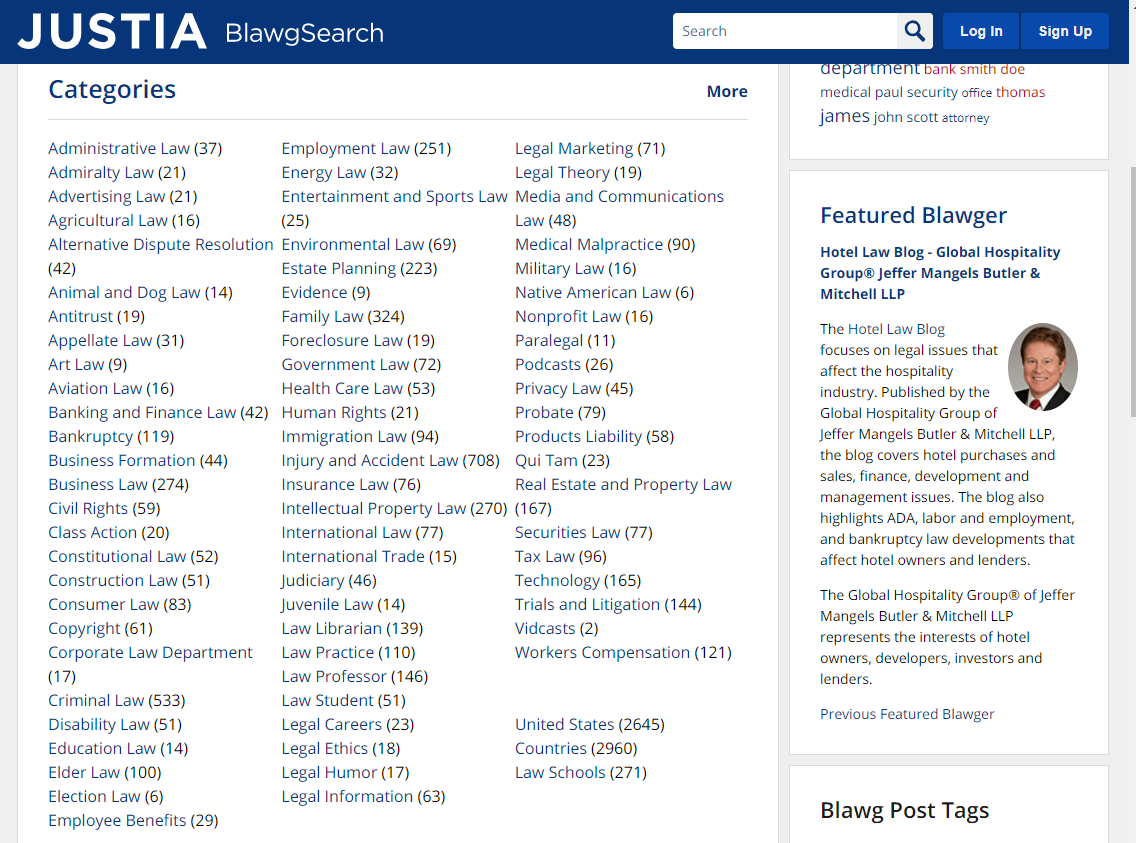Image resolution: width=1136 pixels, height=843 pixels.
Task: Expand Categories with the More link
Action: 727,91
